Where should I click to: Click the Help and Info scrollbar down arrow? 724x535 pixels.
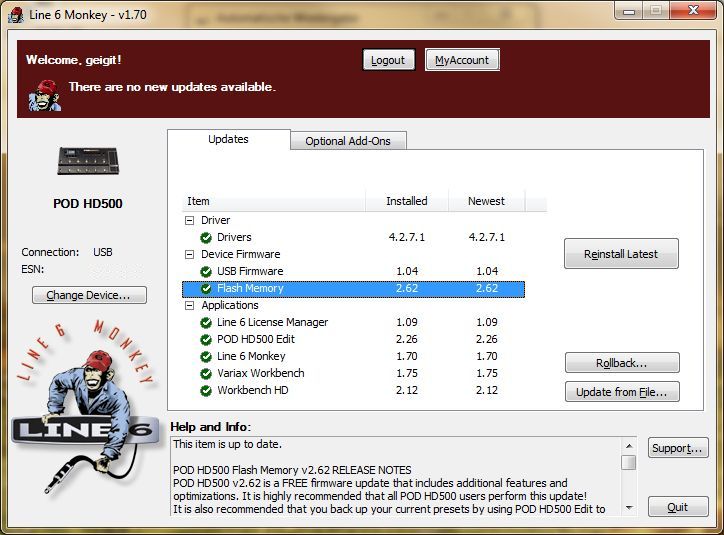[628, 507]
